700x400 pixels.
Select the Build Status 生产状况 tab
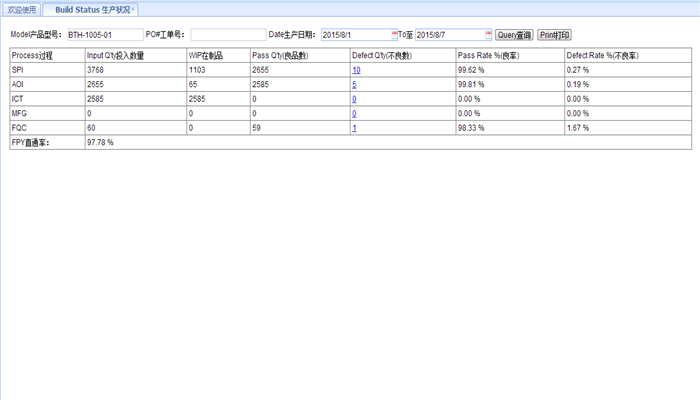pyautogui.click(x=92, y=10)
